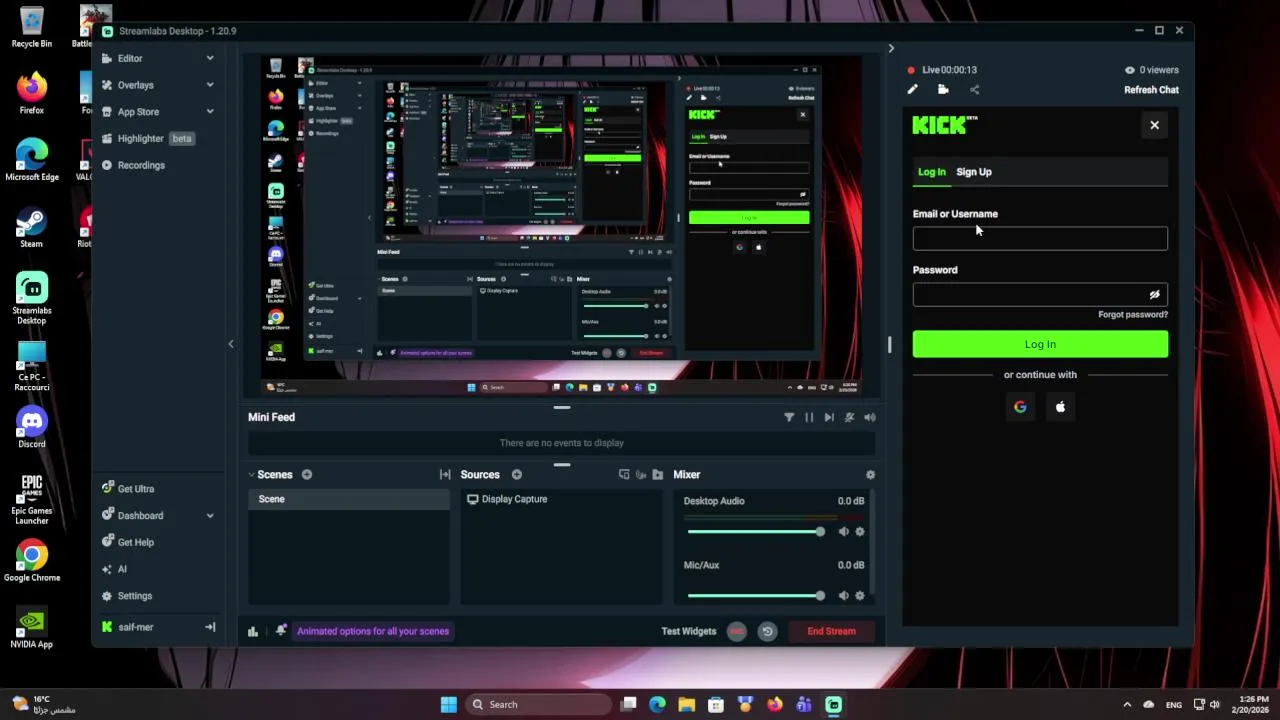Toggle muting of event alerts in Mini Feed
The width and height of the screenshot is (1280, 720).
click(x=850, y=418)
